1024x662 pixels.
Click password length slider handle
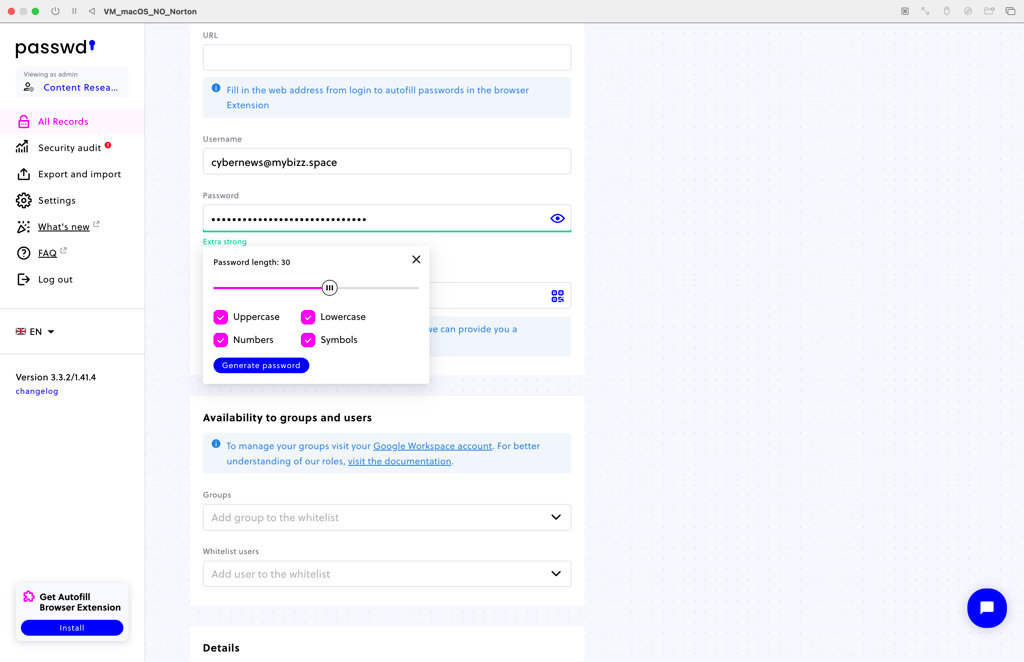(x=329, y=288)
